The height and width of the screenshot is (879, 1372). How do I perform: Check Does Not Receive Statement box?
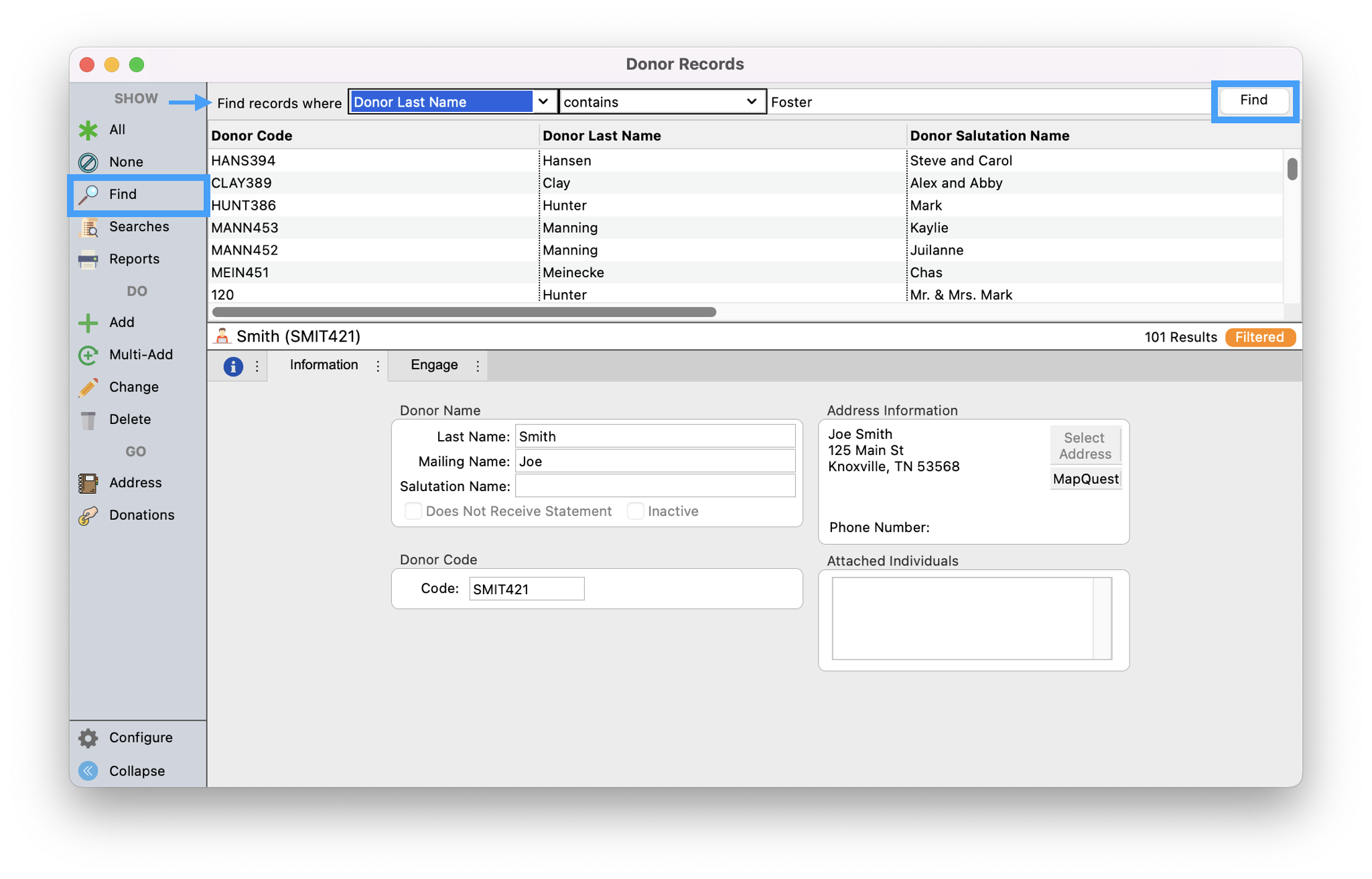413,511
